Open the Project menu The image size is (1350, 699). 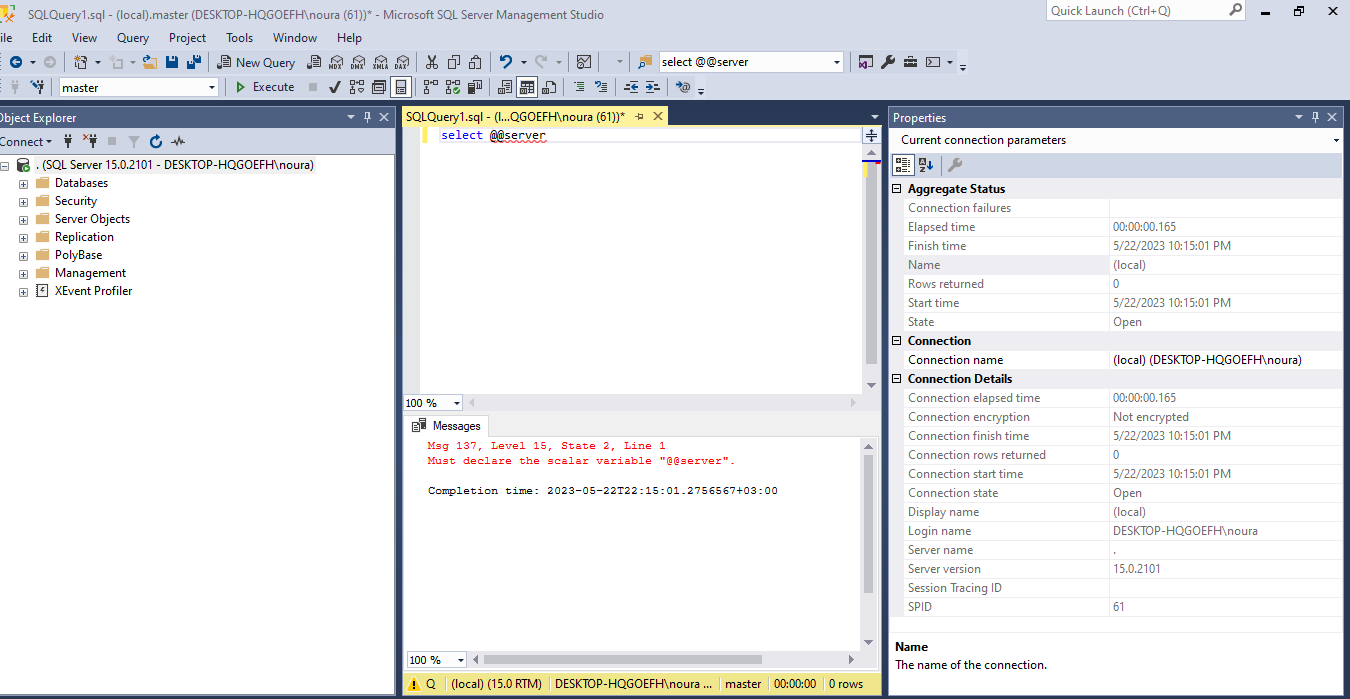tap(187, 38)
